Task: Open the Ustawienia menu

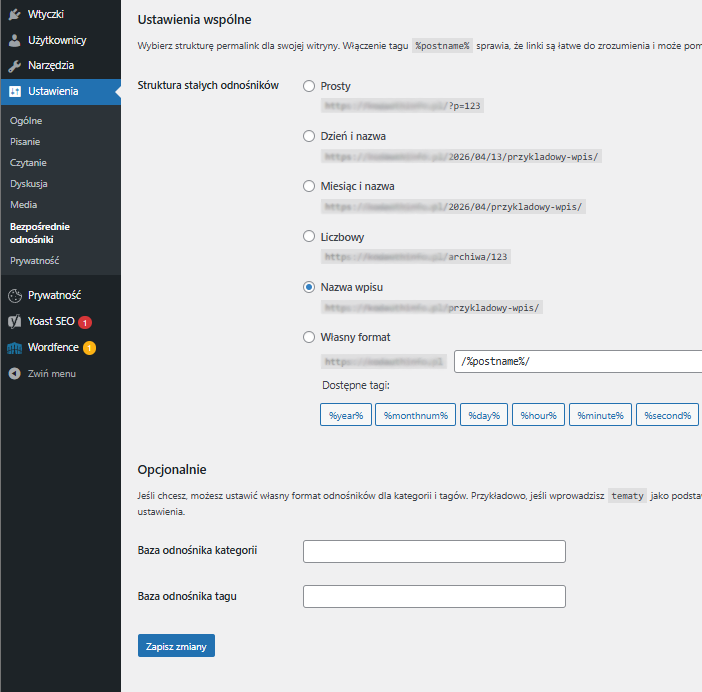Action: [60, 92]
